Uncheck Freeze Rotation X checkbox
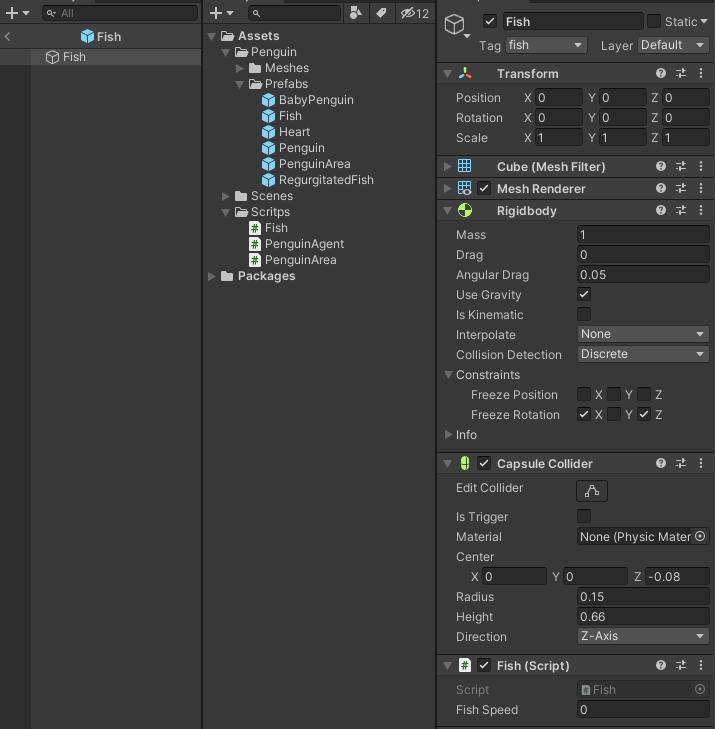 (x=584, y=414)
